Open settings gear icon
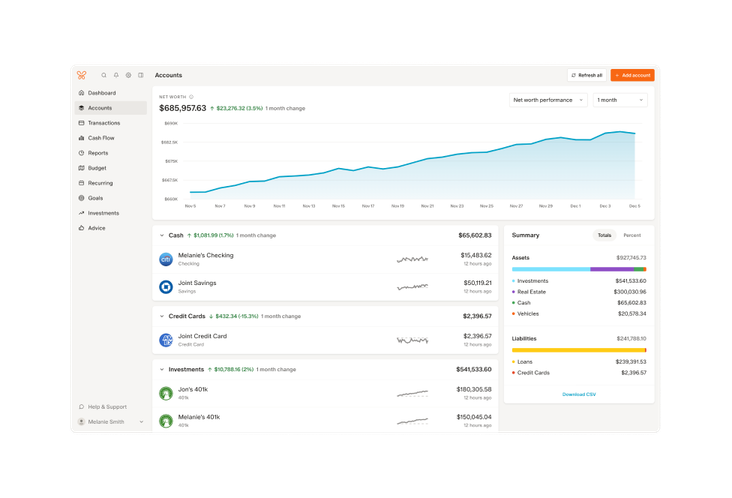The image size is (732, 498). click(128, 75)
